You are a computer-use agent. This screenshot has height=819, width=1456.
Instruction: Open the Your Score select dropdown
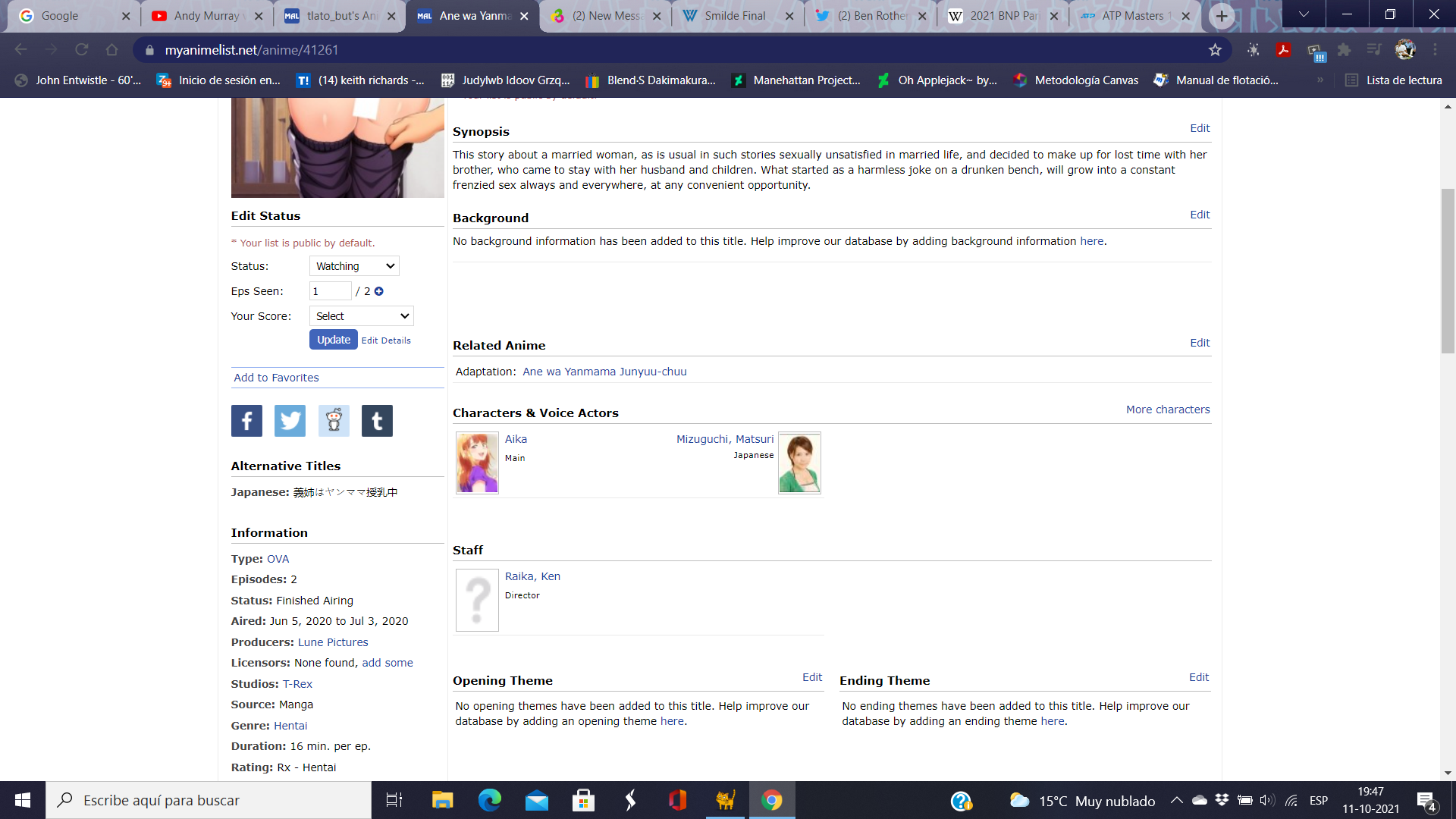pyautogui.click(x=362, y=316)
